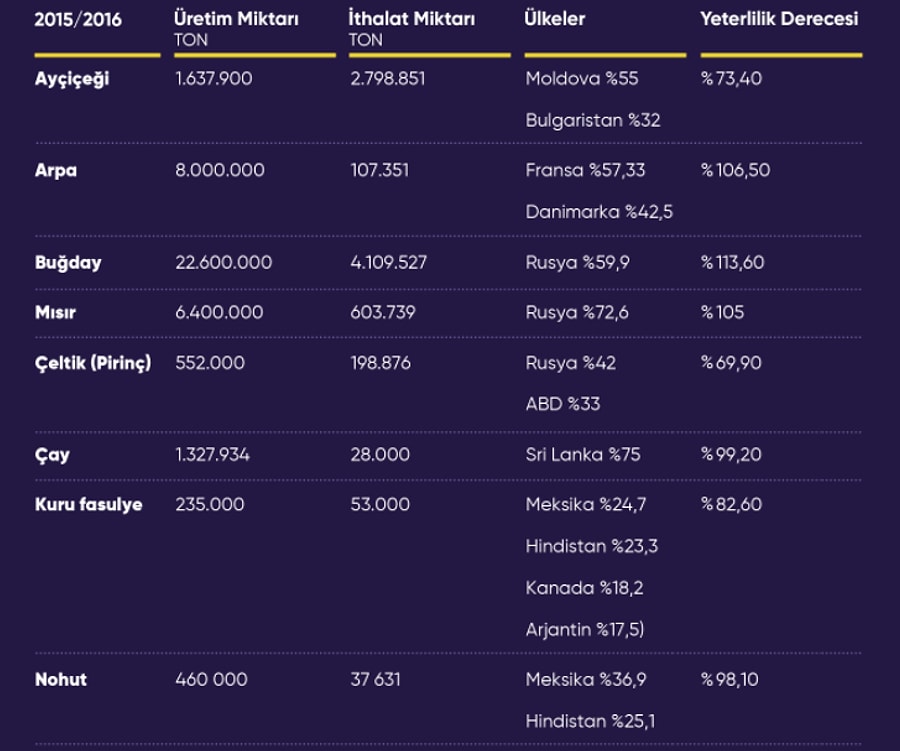Select the Kuru fasulye row label
900x751 pixels.
coord(88,505)
